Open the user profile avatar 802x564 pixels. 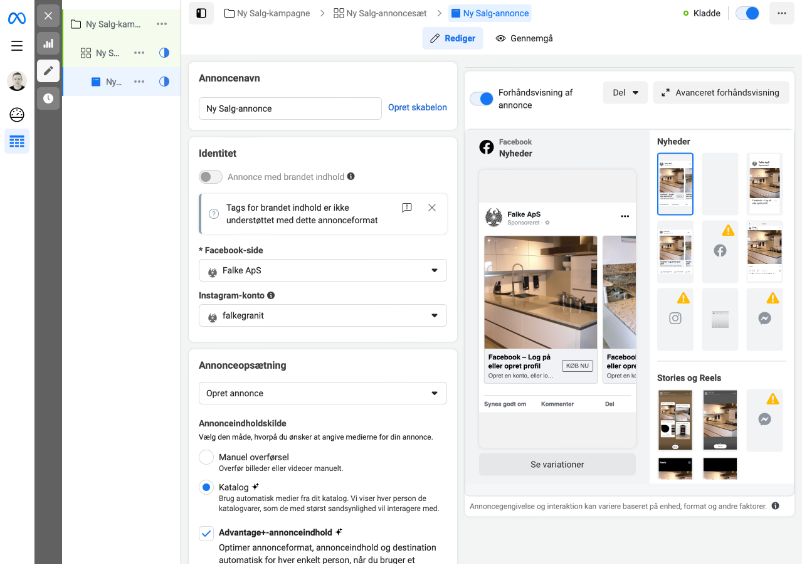17,81
